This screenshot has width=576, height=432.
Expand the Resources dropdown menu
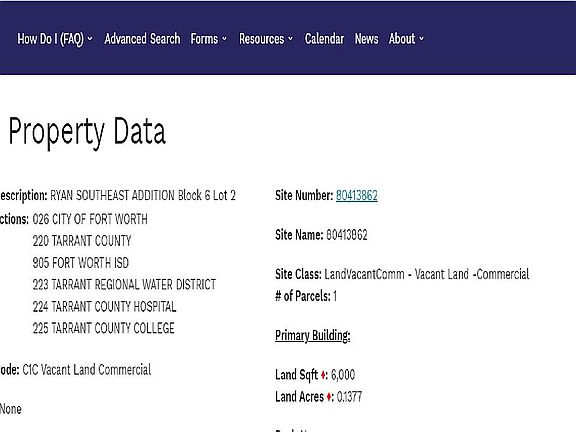[266, 39]
